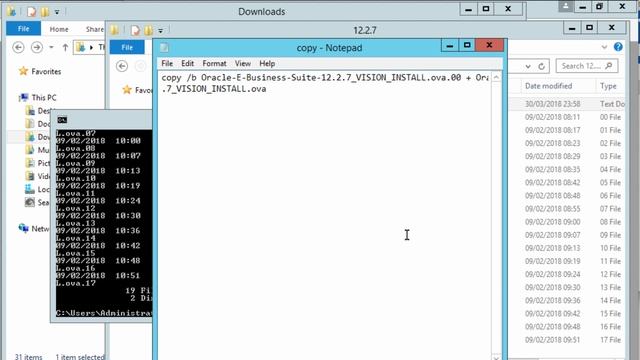Open Quick Access Toolbar dropdown in Downloads window

[x=57, y=12]
